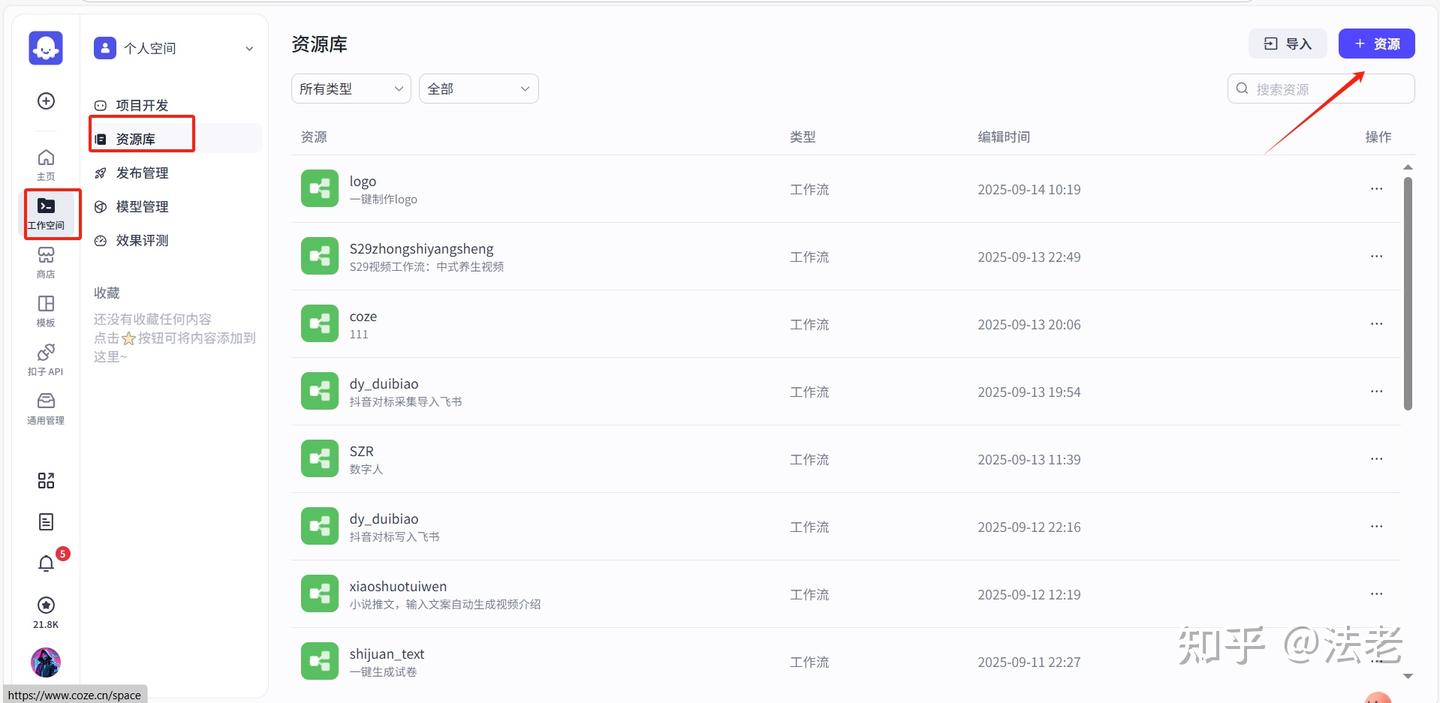Click inside 搜索资源 search field
The image size is (1440, 703).
coord(1321,89)
